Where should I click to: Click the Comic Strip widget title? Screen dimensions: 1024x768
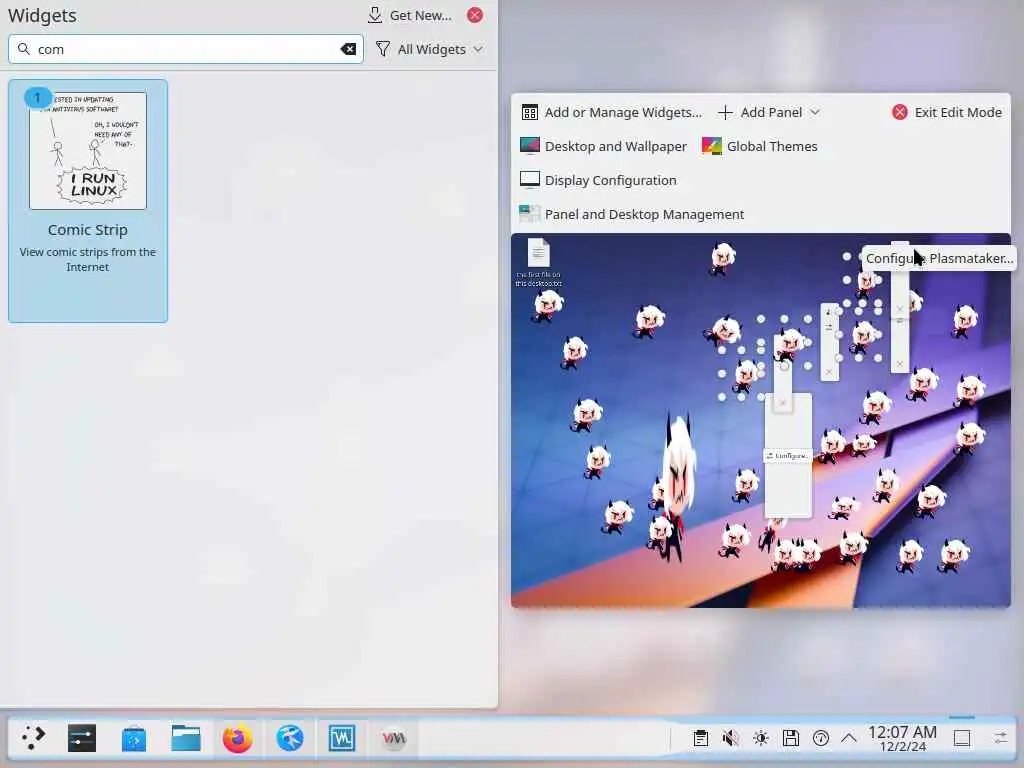tap(88, 230)
